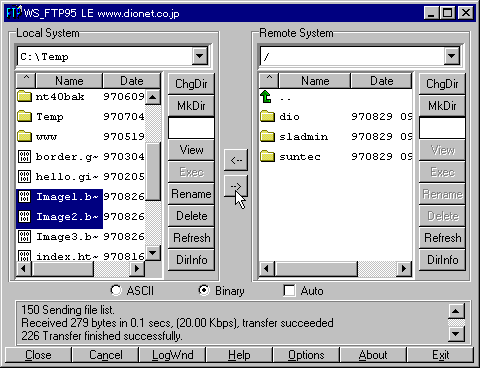Screen dimensions: 480x368
Task: Open the remote directory path dropdown
Action: 452,56
